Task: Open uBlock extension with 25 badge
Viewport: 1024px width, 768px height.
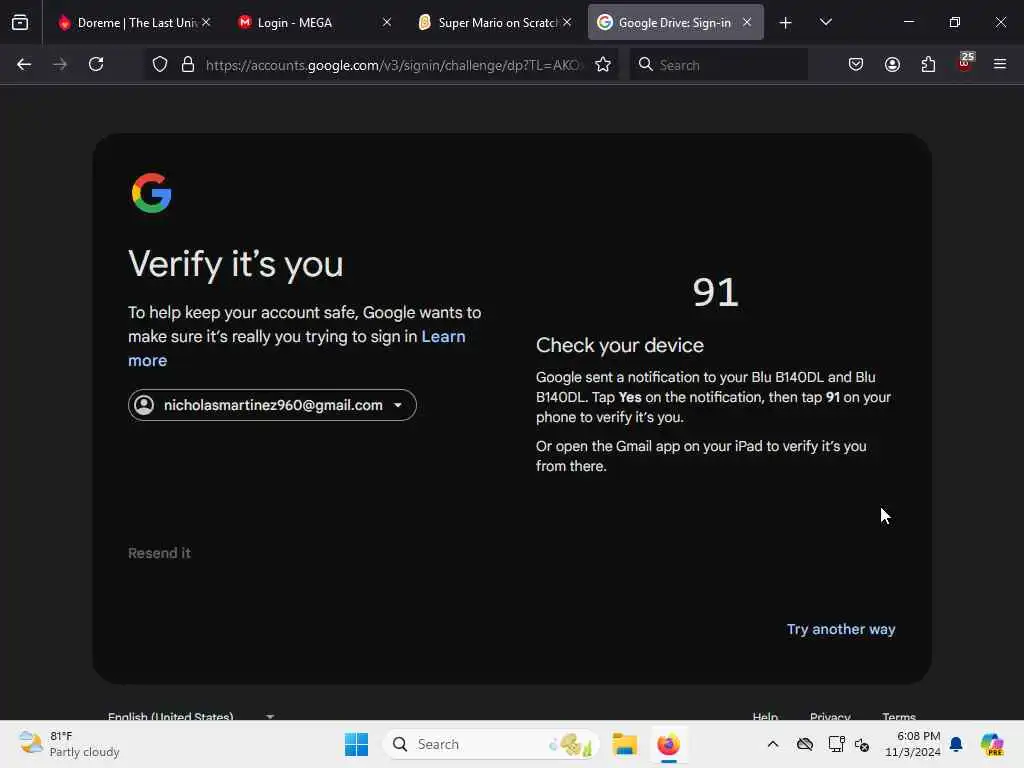Action: (965, 63)
